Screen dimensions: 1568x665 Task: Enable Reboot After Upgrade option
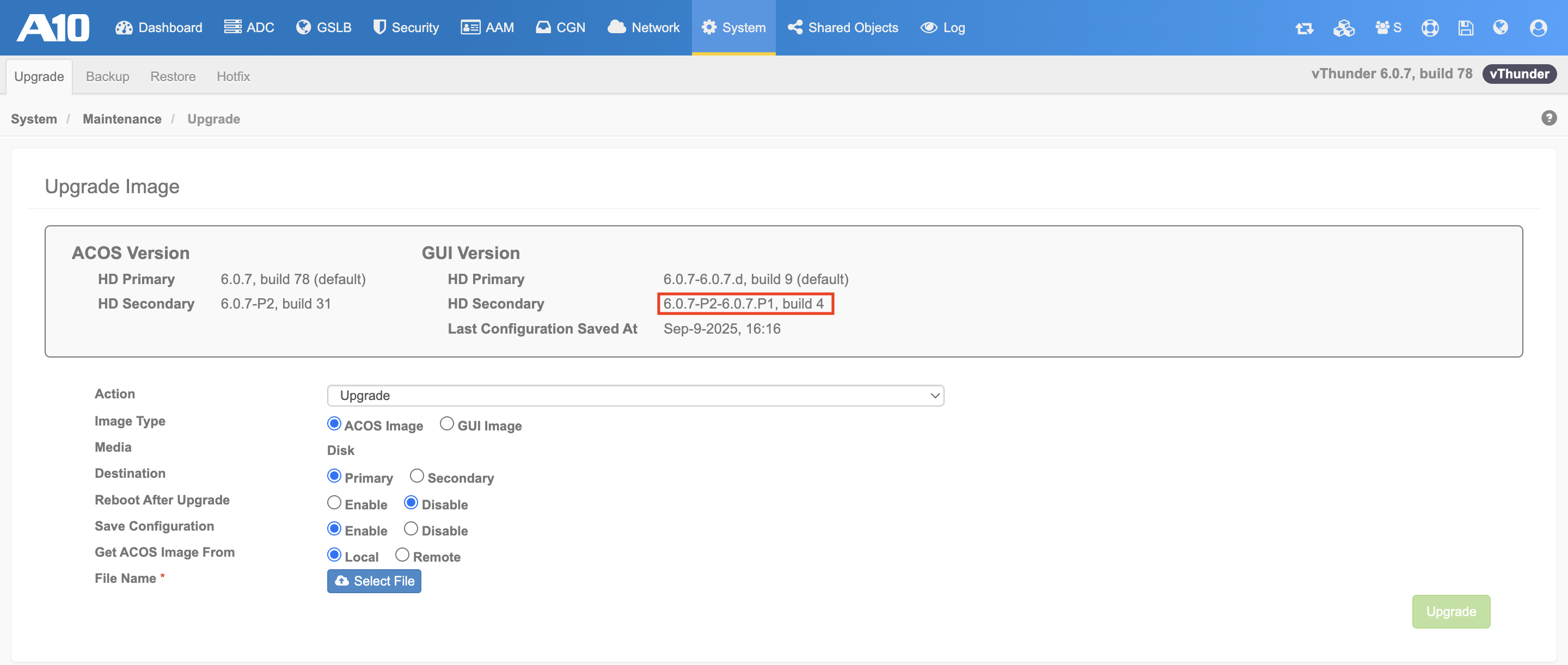(334, 503)
